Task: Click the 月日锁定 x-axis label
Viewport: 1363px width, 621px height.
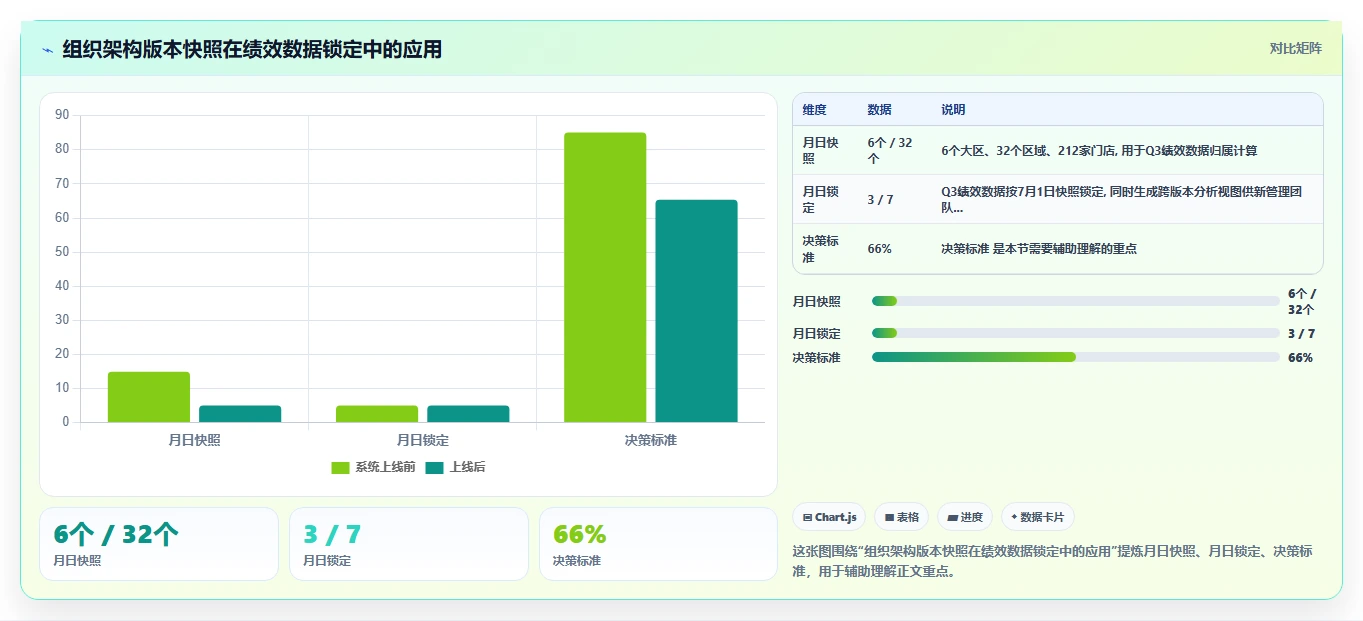Action: point(422,440)
